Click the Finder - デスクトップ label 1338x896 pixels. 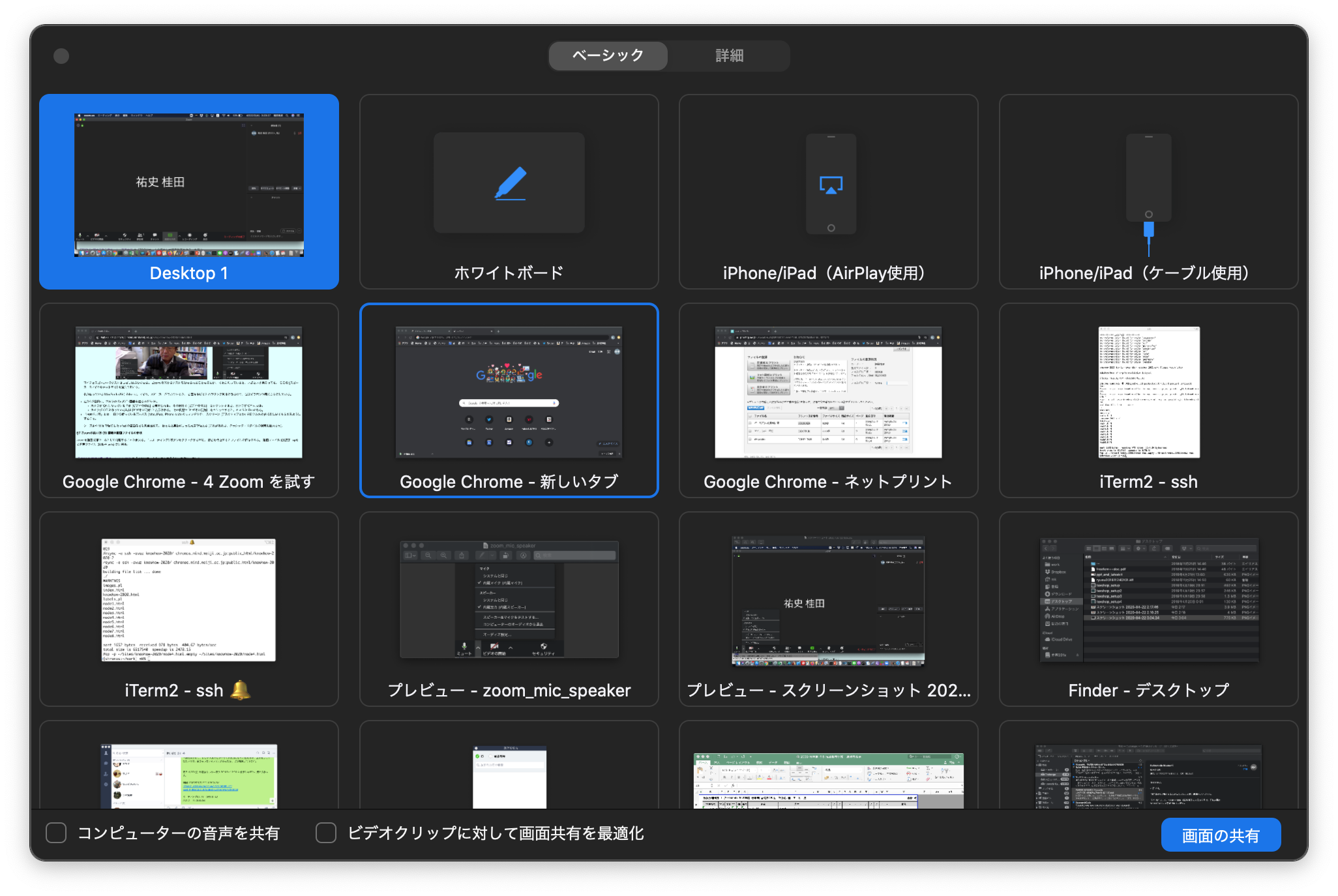coord(1148,690)
